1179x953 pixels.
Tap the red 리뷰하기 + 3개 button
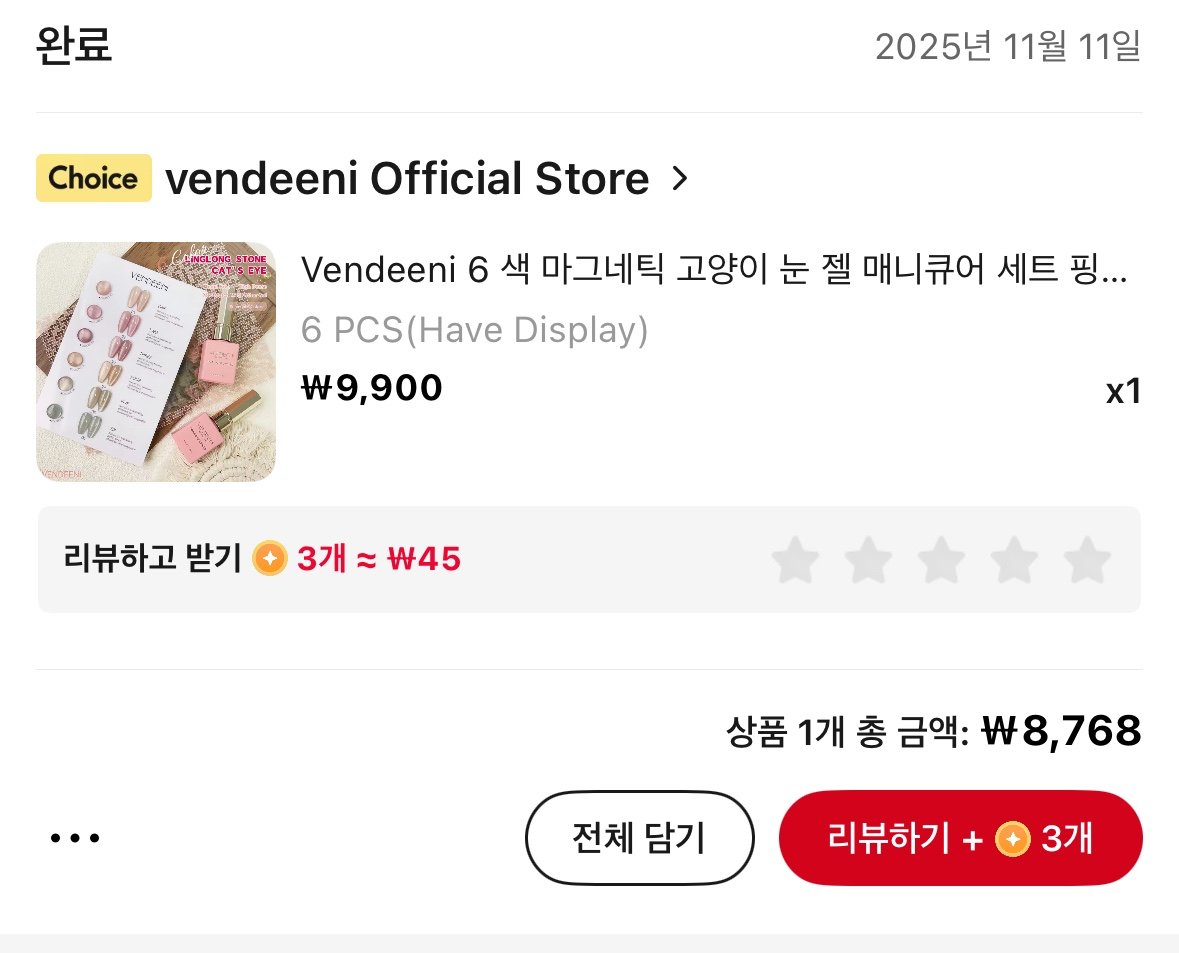961,838
